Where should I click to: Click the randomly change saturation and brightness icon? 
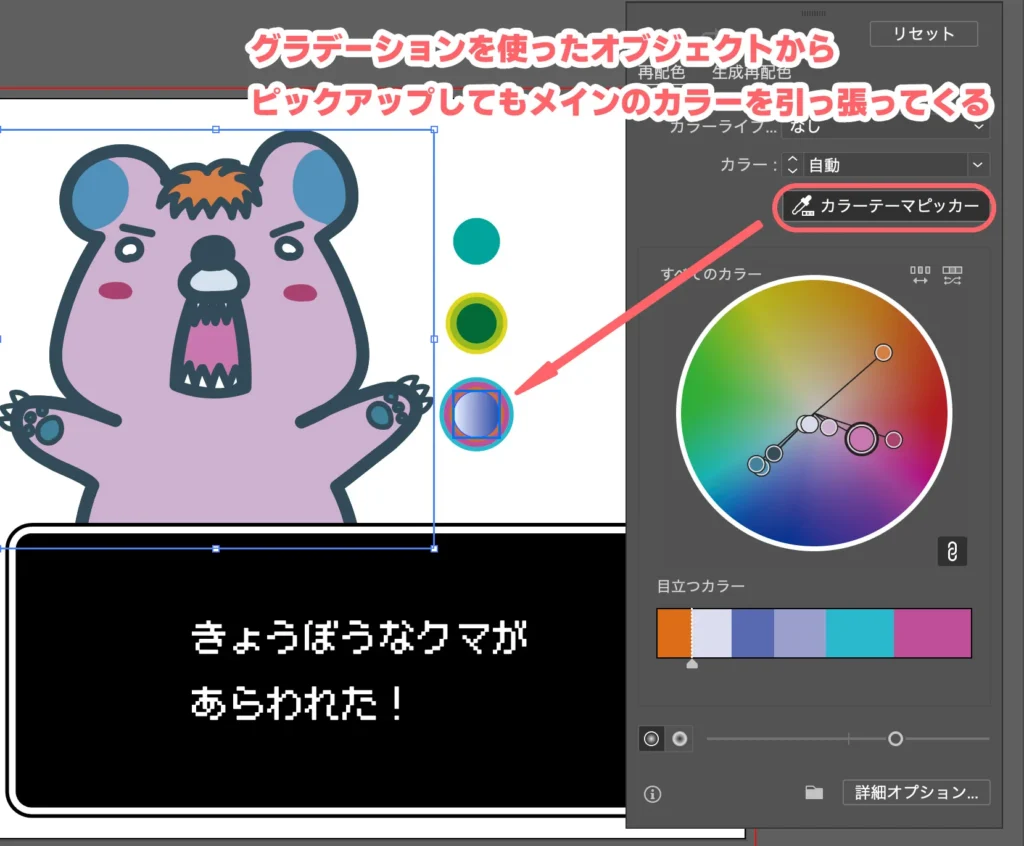[x=952, y=275]
